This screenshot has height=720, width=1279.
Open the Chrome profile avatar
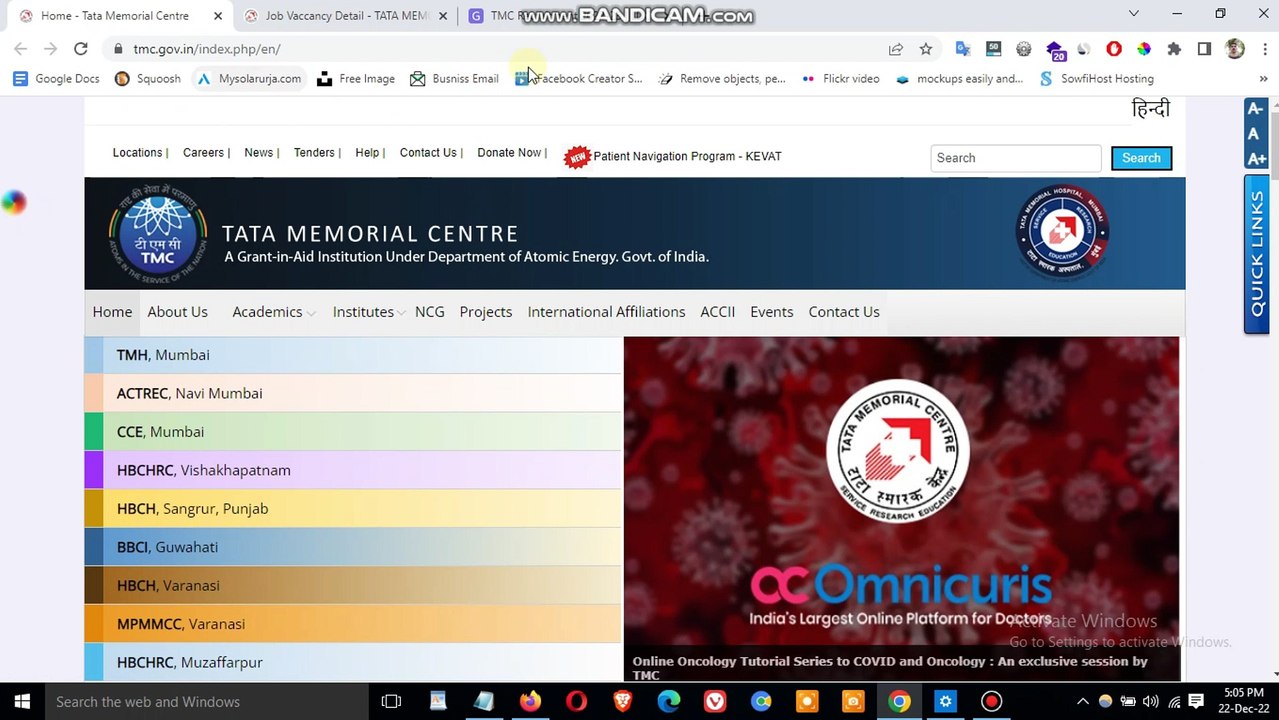[x=1235, y=48]
